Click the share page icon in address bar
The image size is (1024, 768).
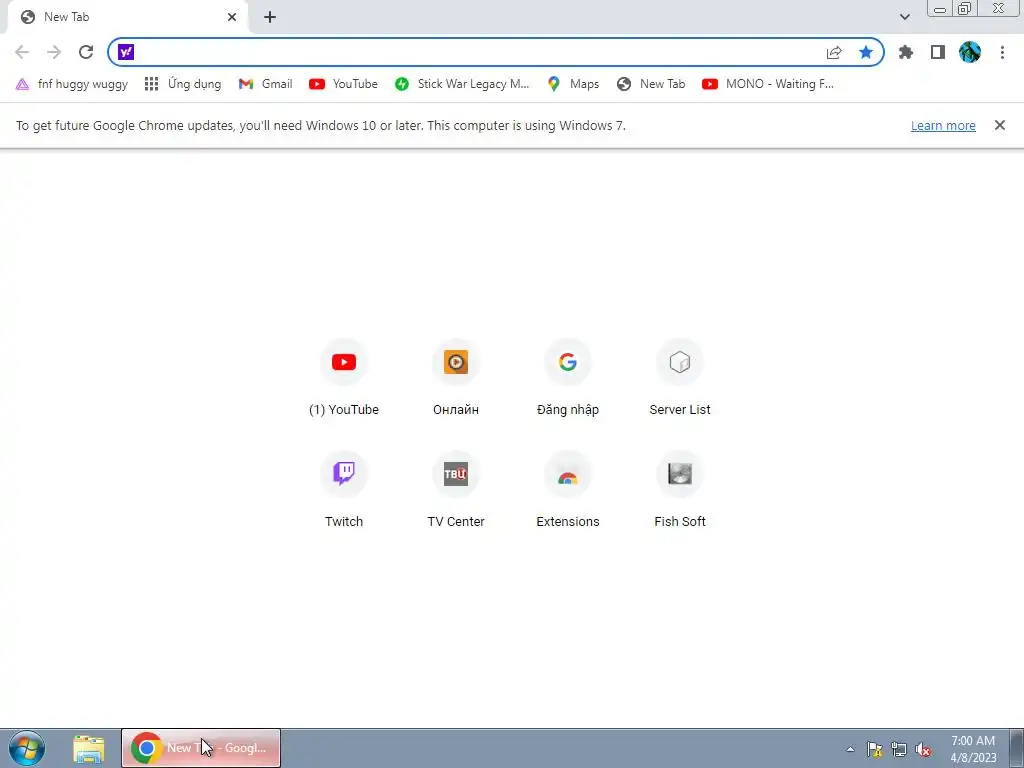pos(834,52)
